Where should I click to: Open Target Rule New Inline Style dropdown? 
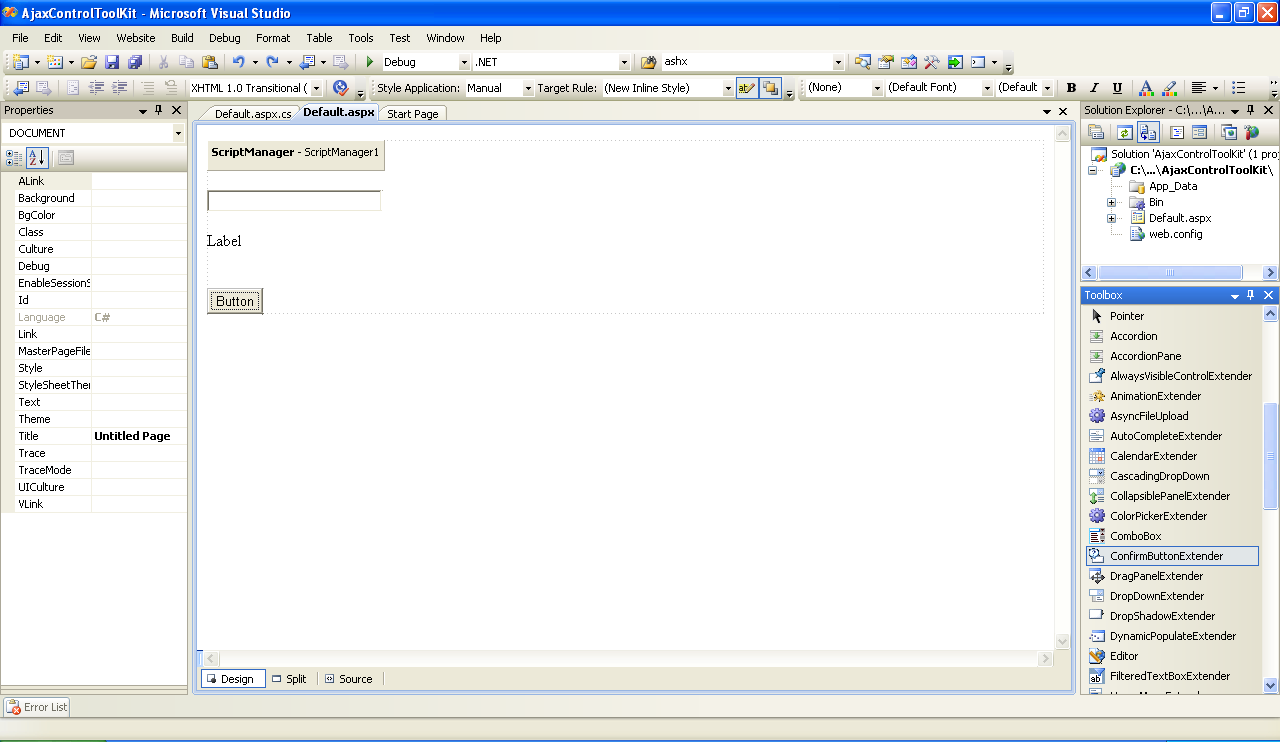click(728, 88)
